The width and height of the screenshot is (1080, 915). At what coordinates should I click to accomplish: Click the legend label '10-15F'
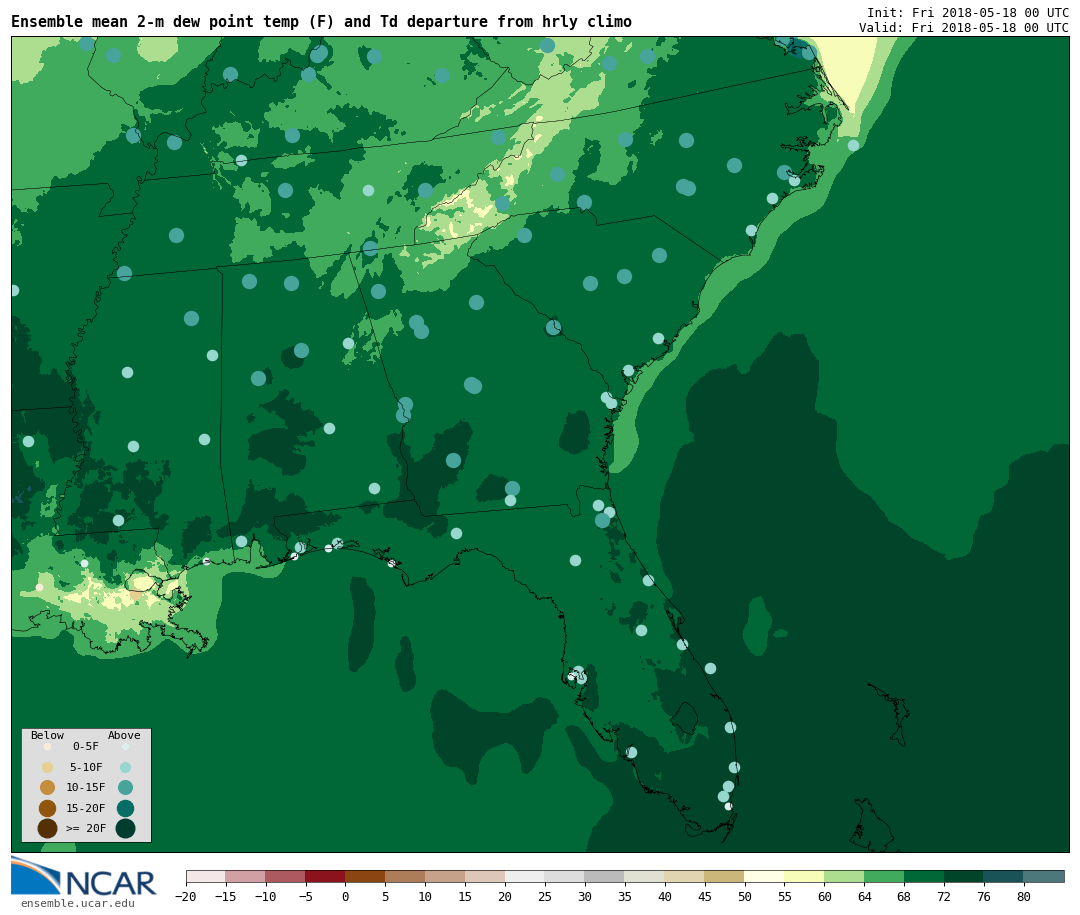(x=86, y=788)
